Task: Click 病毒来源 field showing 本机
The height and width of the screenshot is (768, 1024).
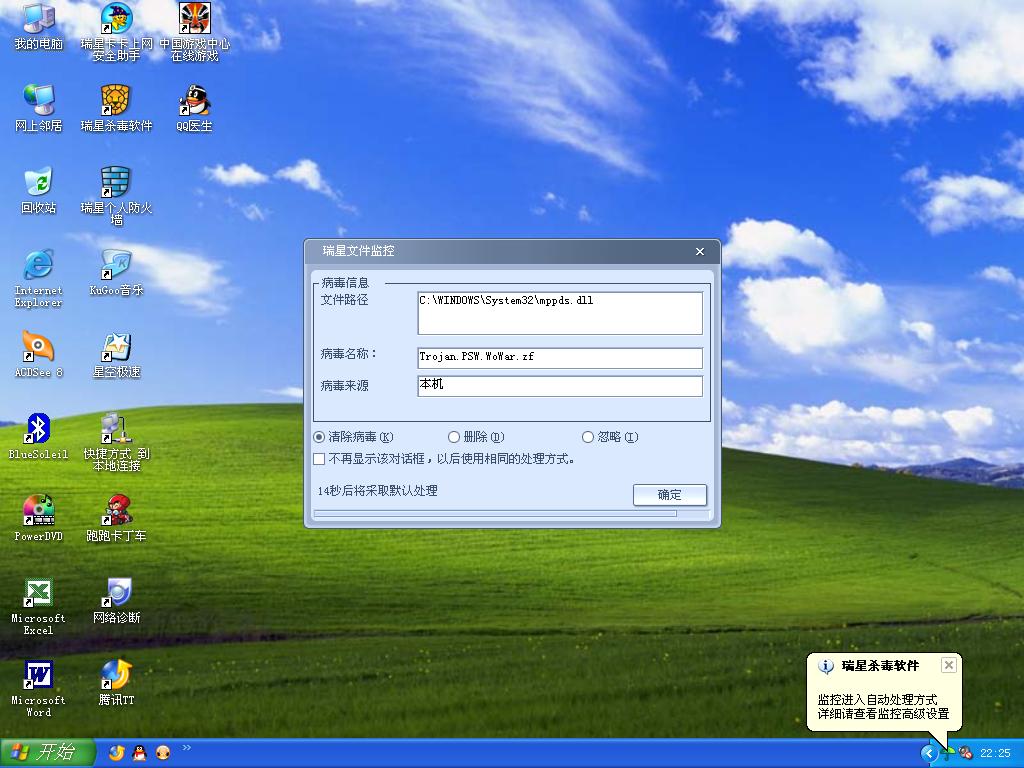Action: point(560,385)
